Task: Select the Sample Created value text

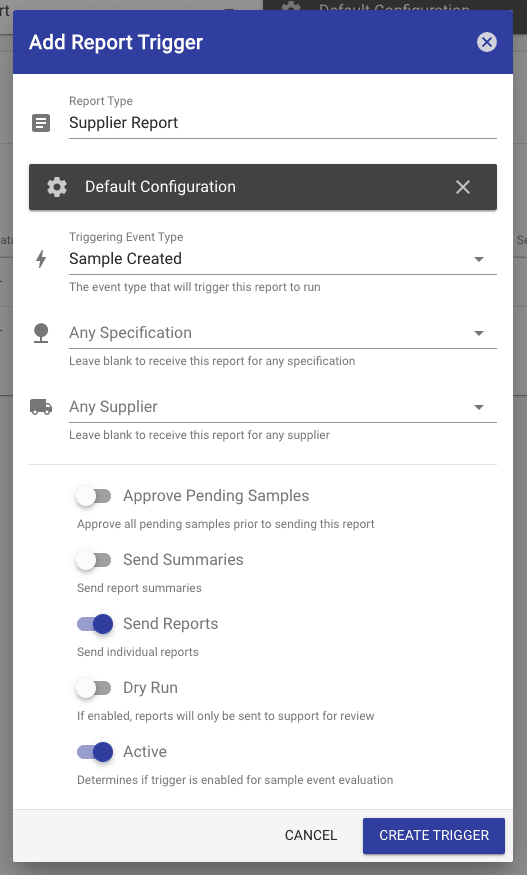Action: tap(126, 259)
